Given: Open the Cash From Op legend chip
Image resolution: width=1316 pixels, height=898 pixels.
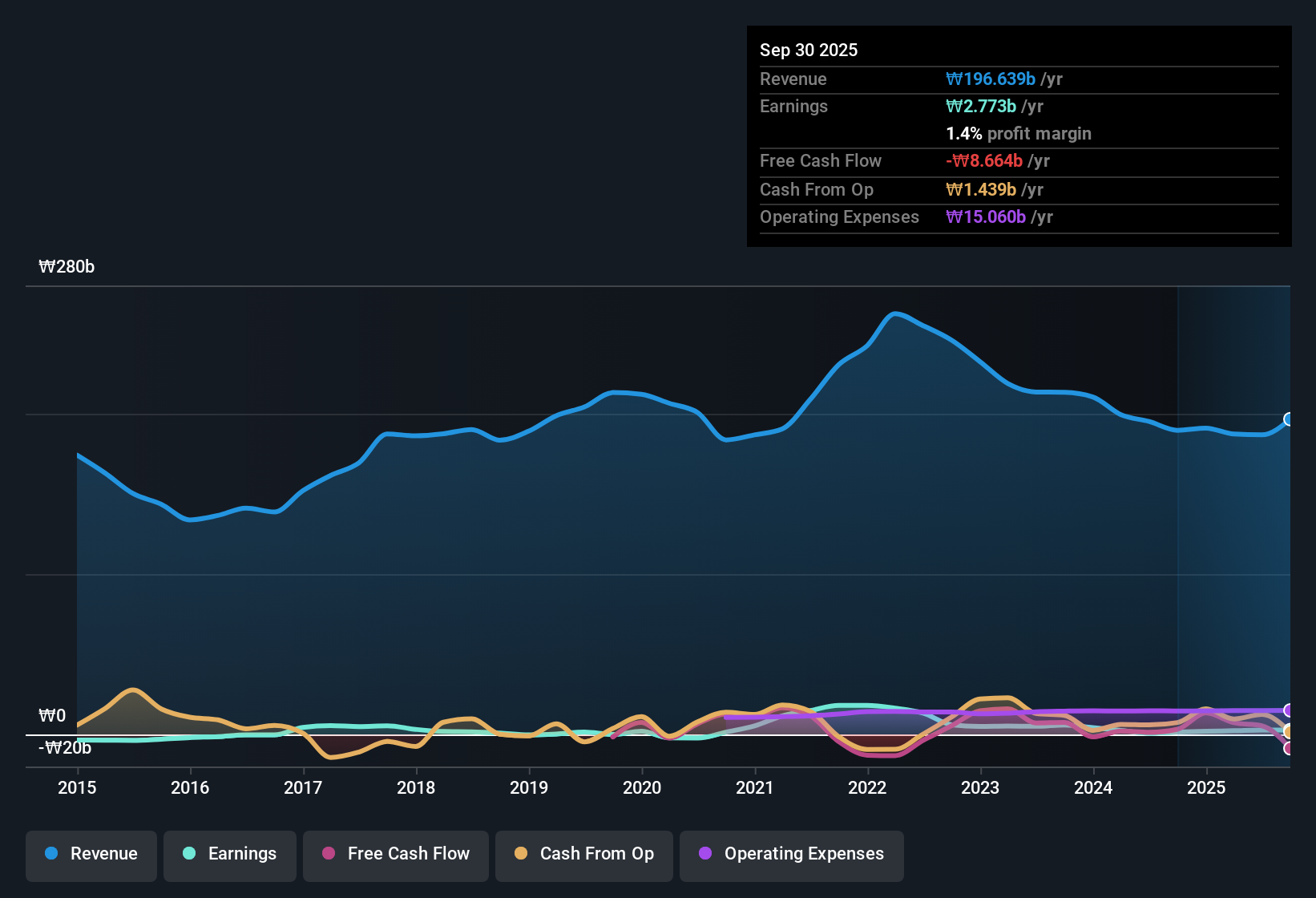Looking at the screenshot, I should point(583,854).
